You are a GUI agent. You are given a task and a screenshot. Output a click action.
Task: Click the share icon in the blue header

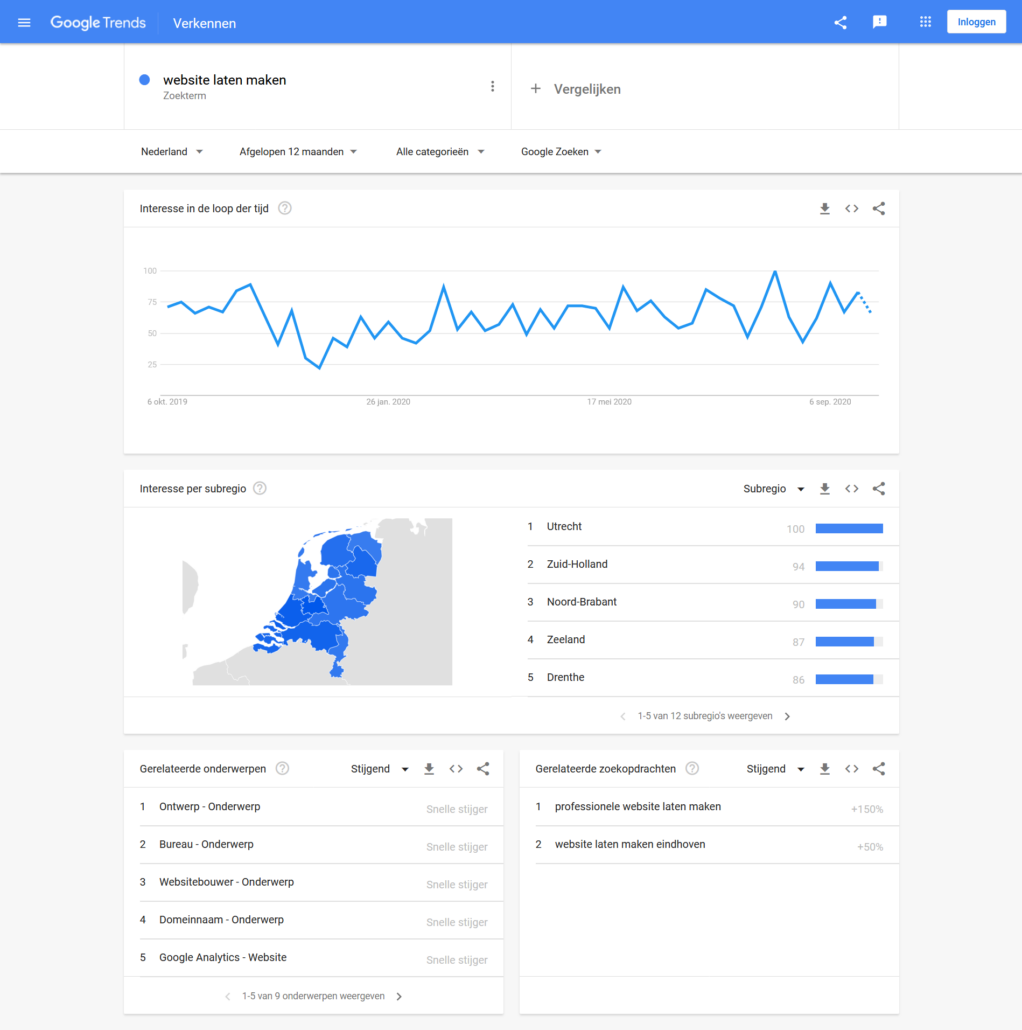click(840, 21)
